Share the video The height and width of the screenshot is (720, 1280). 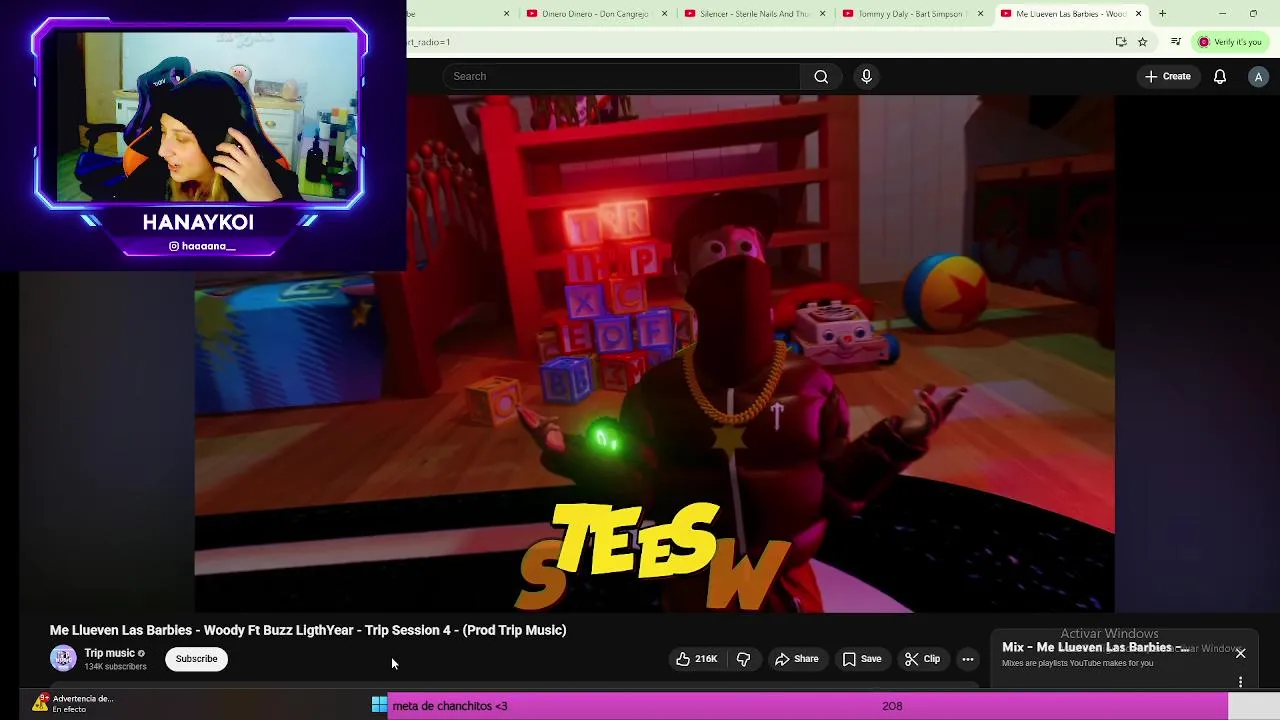pos(797,659)
